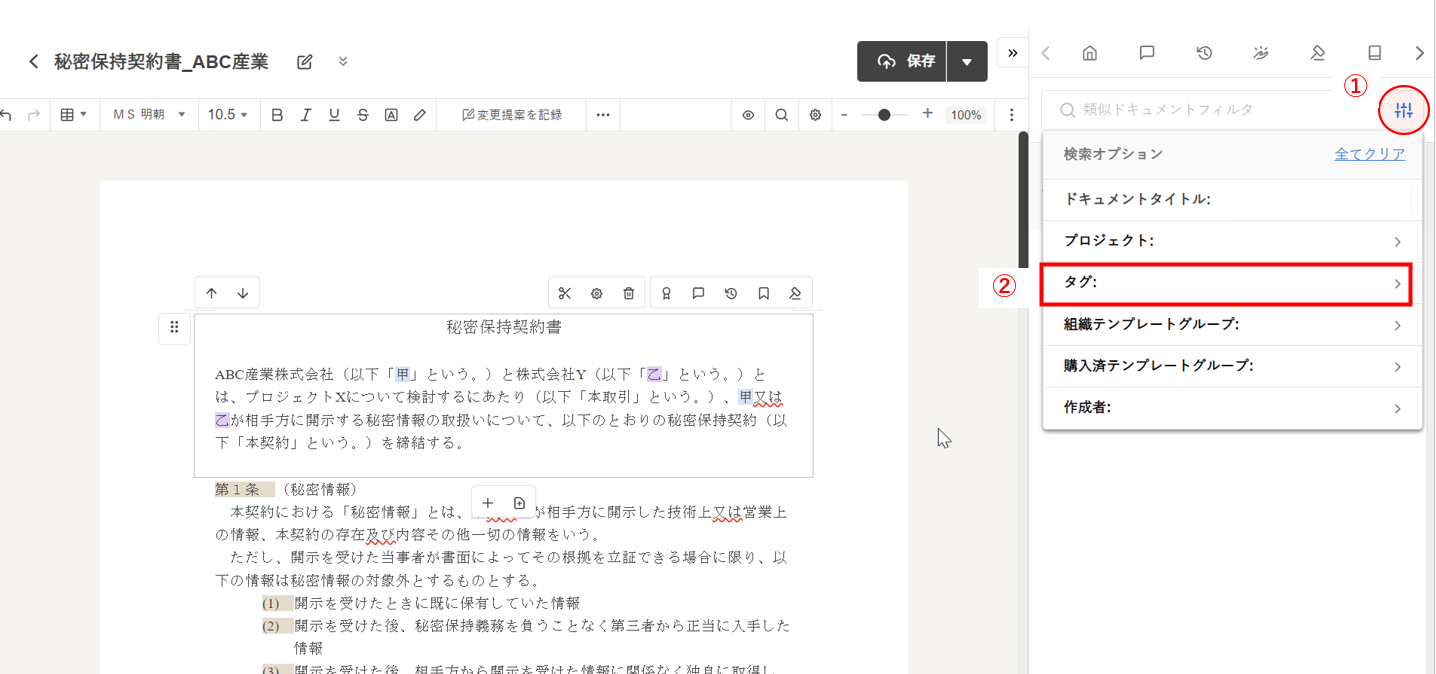Click the scissors icon above the paragraph
This screenshot has width=1436, height=674.
565,293
